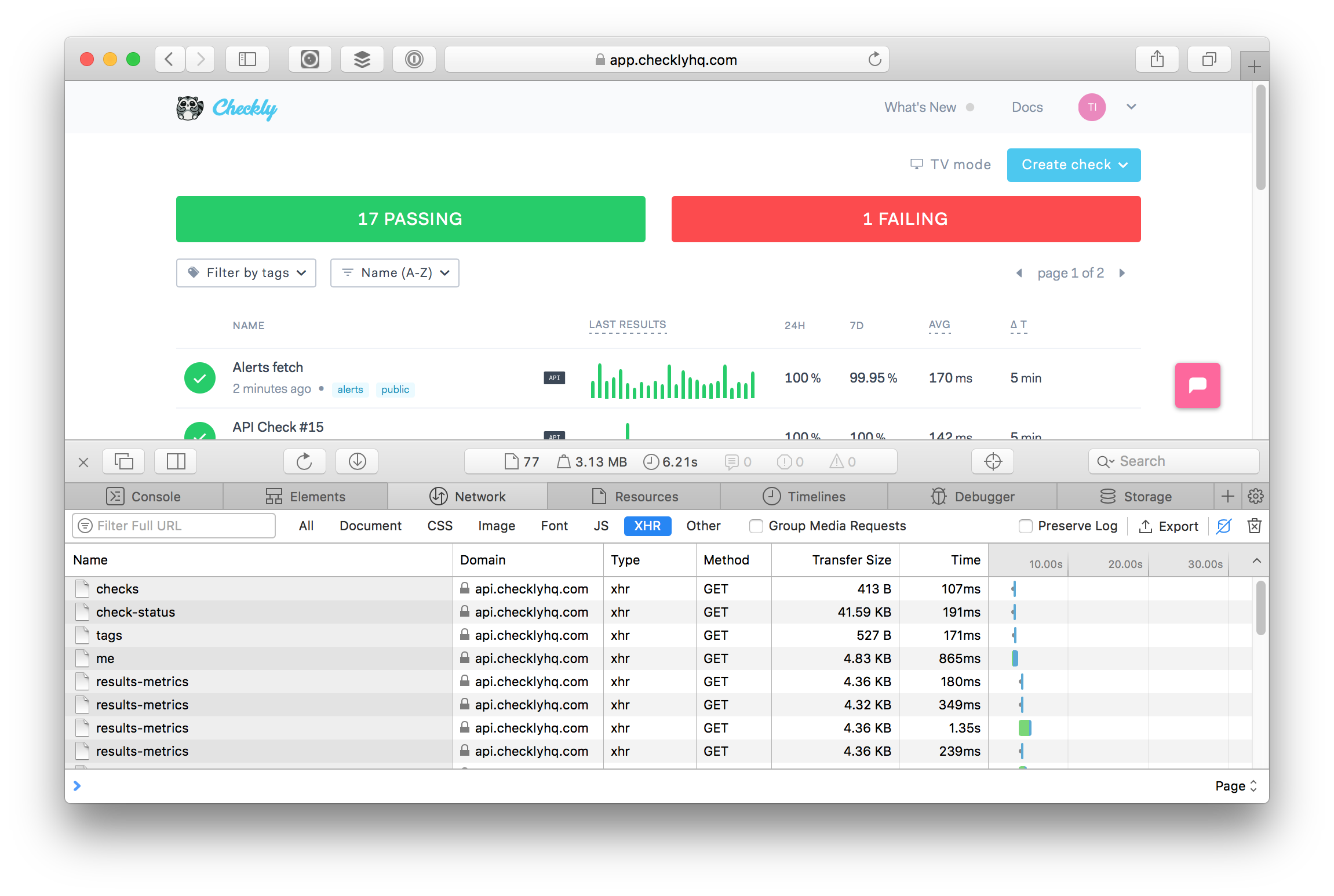Start element selection crosshair icon
Image resolution: width=1334 pixels, height=896 pixels.
993,461
